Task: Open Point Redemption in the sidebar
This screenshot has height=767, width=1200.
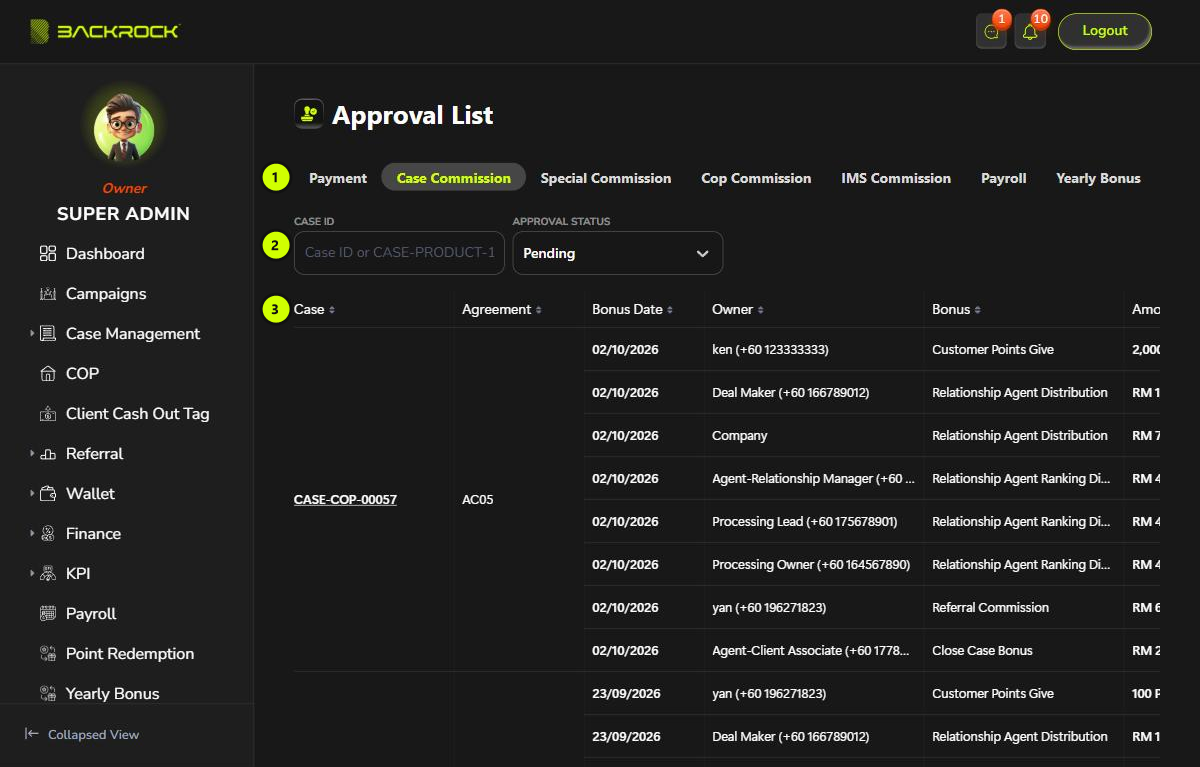Action: click(128, 654)
